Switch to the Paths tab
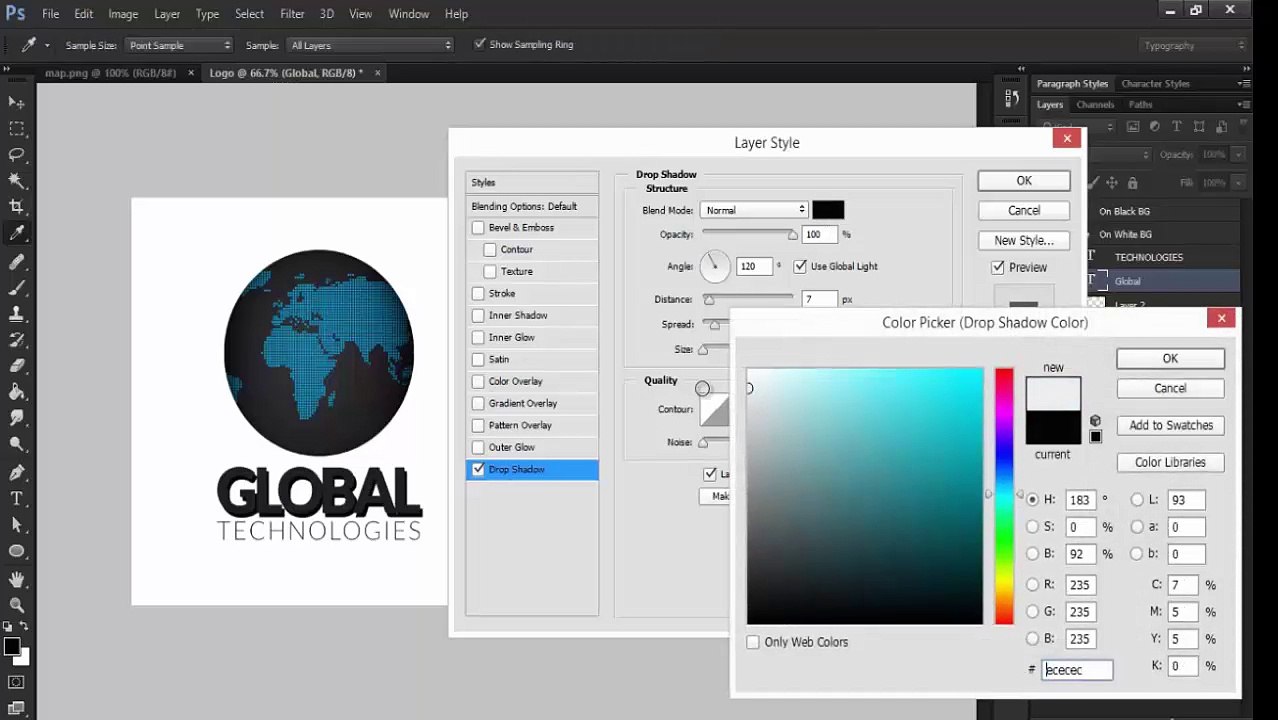 click(1140, 104)
